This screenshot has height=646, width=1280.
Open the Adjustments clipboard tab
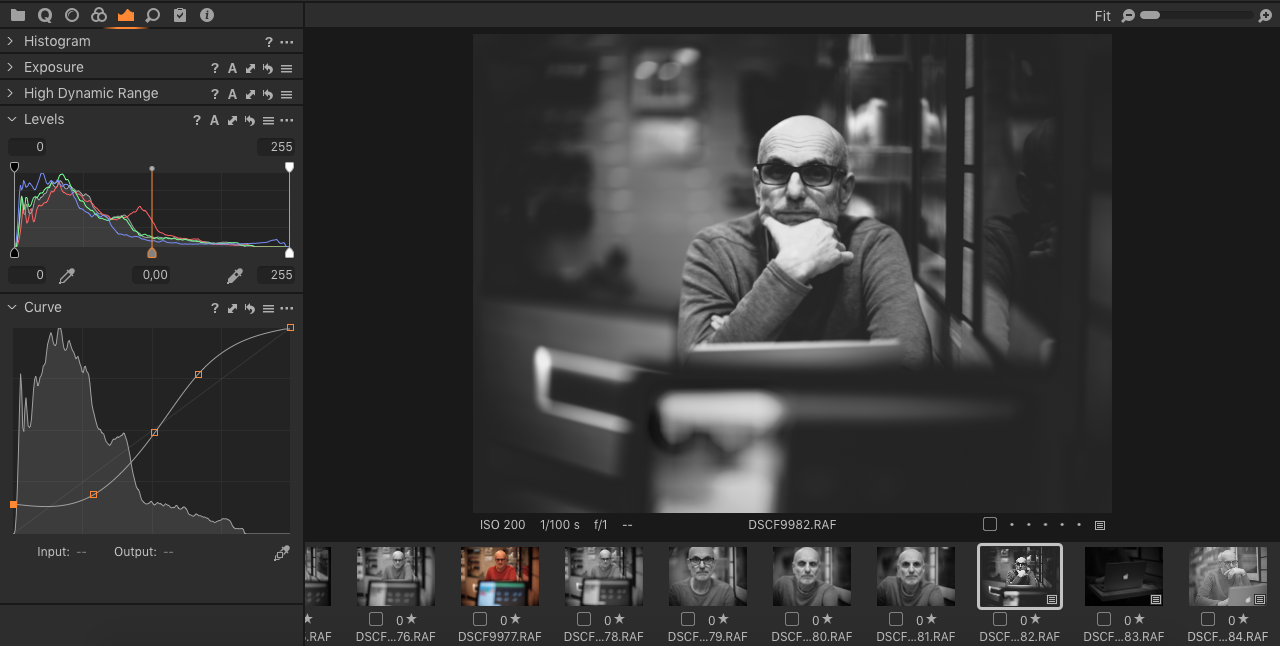[x=181, y=15]
